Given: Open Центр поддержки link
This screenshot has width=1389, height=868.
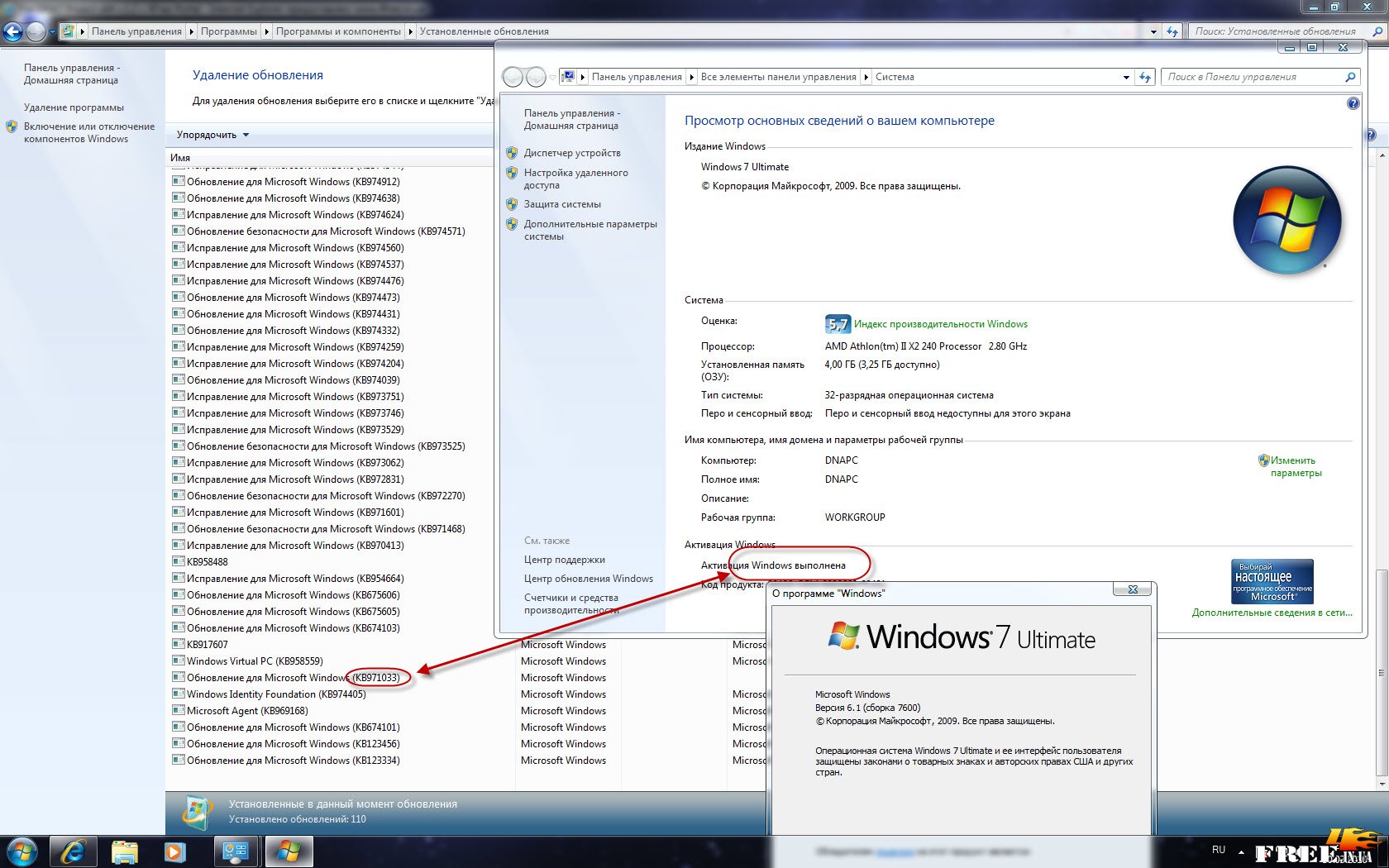Looking at the screenshot, I should pos(565,560).
